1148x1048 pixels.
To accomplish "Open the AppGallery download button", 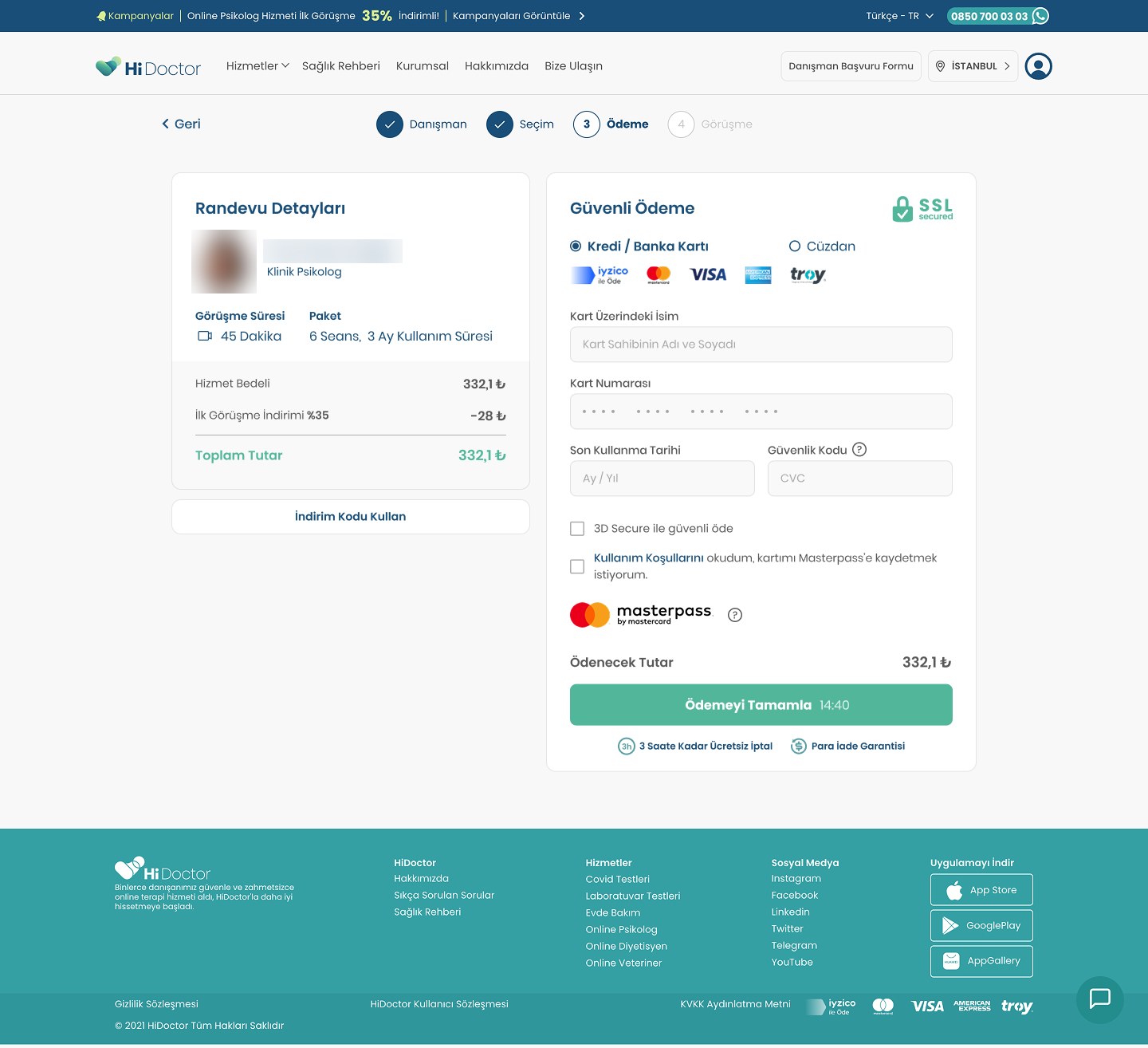I will (x=981, y=962).
